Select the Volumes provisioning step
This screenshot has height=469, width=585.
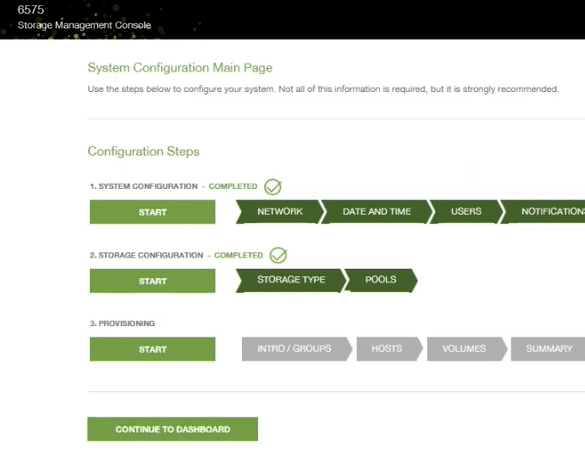coord(467,349)
